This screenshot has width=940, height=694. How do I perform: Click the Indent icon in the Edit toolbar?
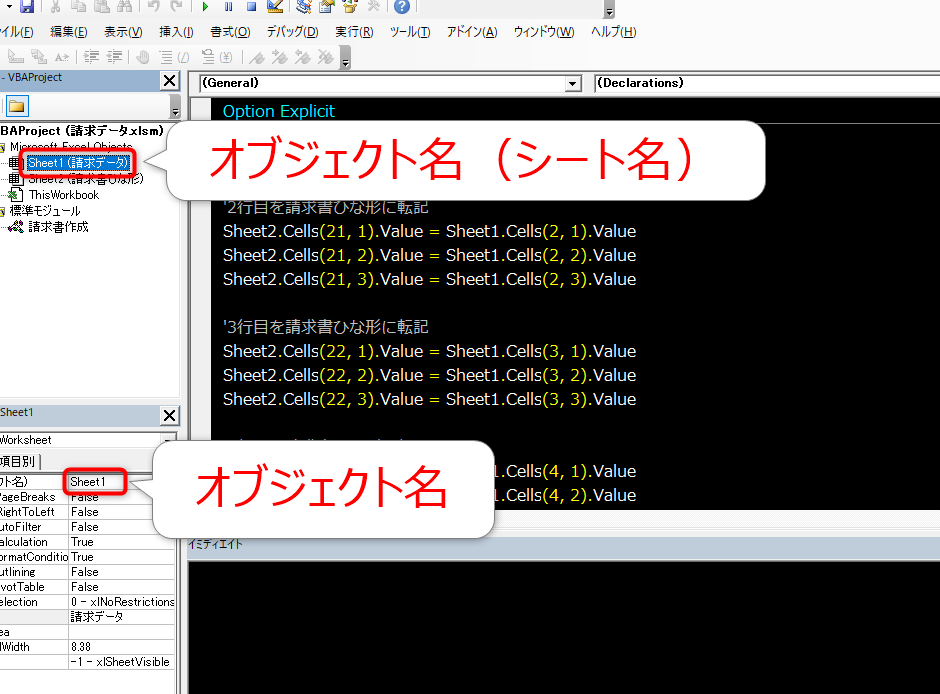[92, 57]
